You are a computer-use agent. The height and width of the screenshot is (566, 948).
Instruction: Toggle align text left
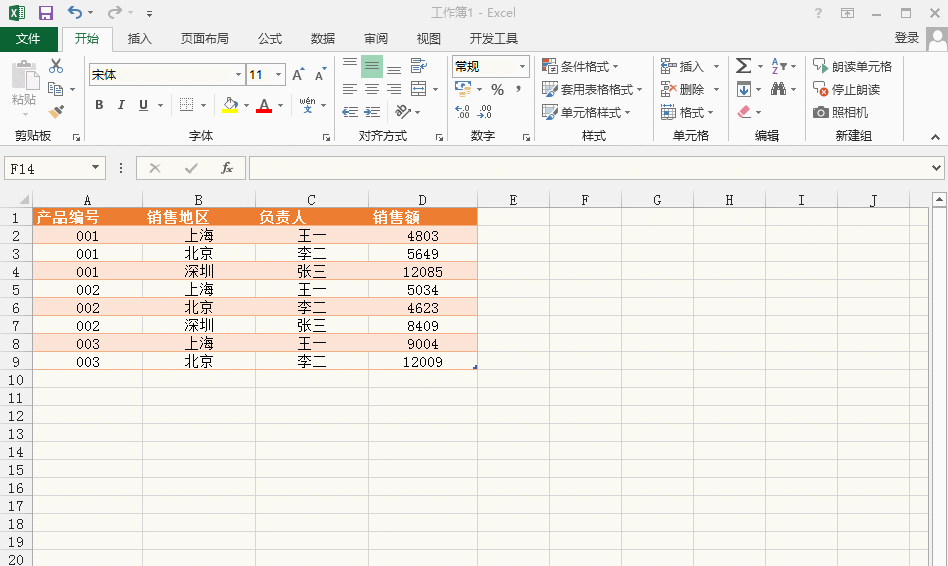(350, 89)
